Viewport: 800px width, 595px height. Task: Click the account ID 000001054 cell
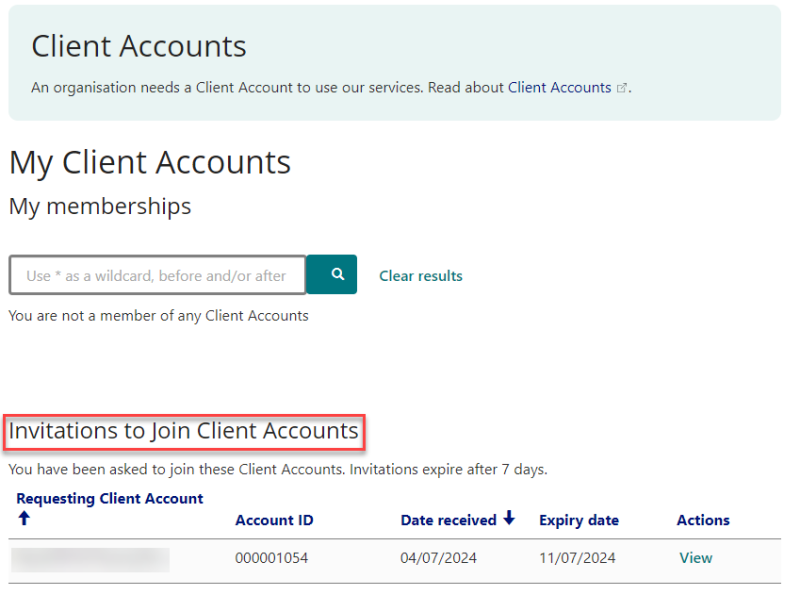272,558
